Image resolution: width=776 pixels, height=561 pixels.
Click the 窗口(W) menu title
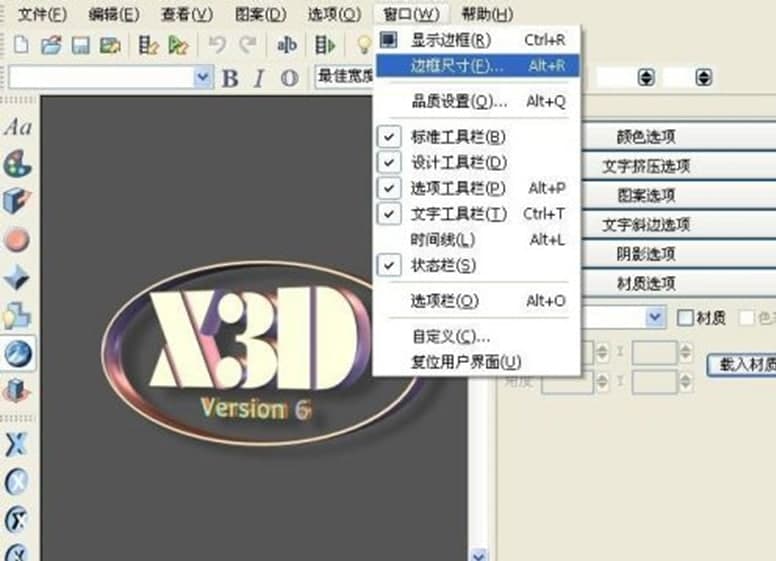[411, 14]
